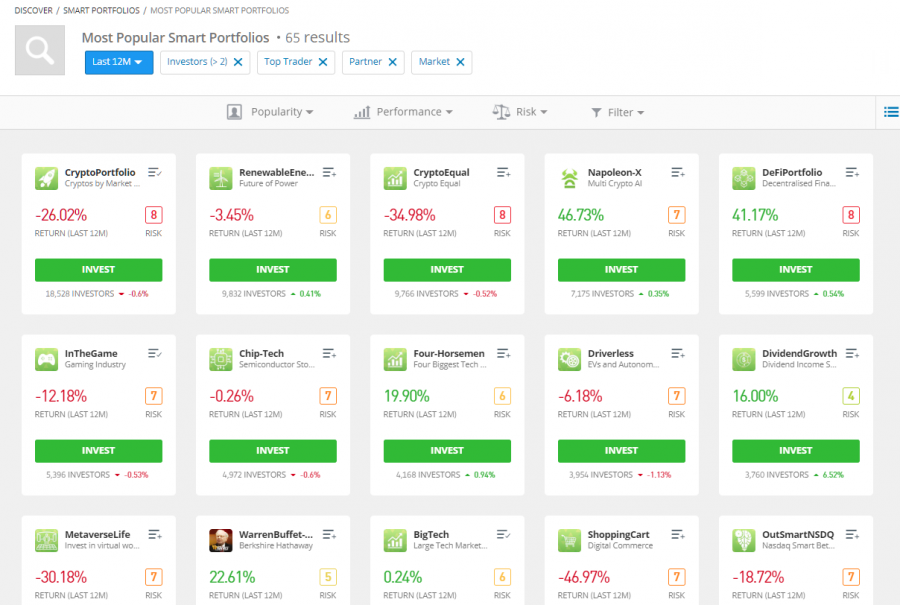Invest in DividendGrowth
The width and height of the screenshot is (900, 605).
[x=796, y=451]
